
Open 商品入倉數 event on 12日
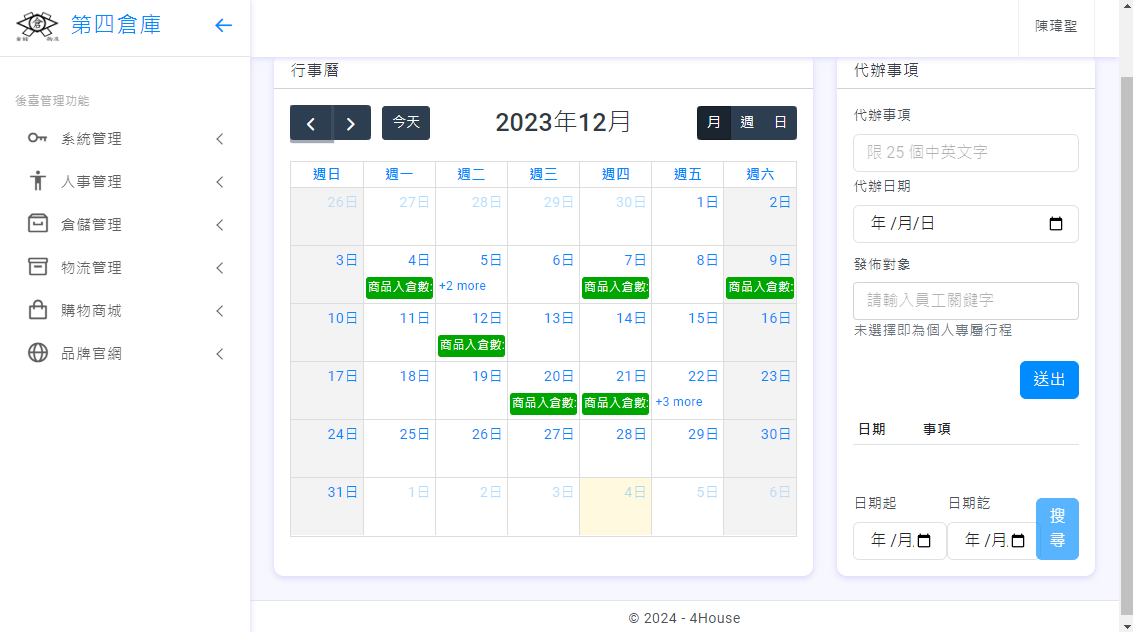[x=472, y=345]
